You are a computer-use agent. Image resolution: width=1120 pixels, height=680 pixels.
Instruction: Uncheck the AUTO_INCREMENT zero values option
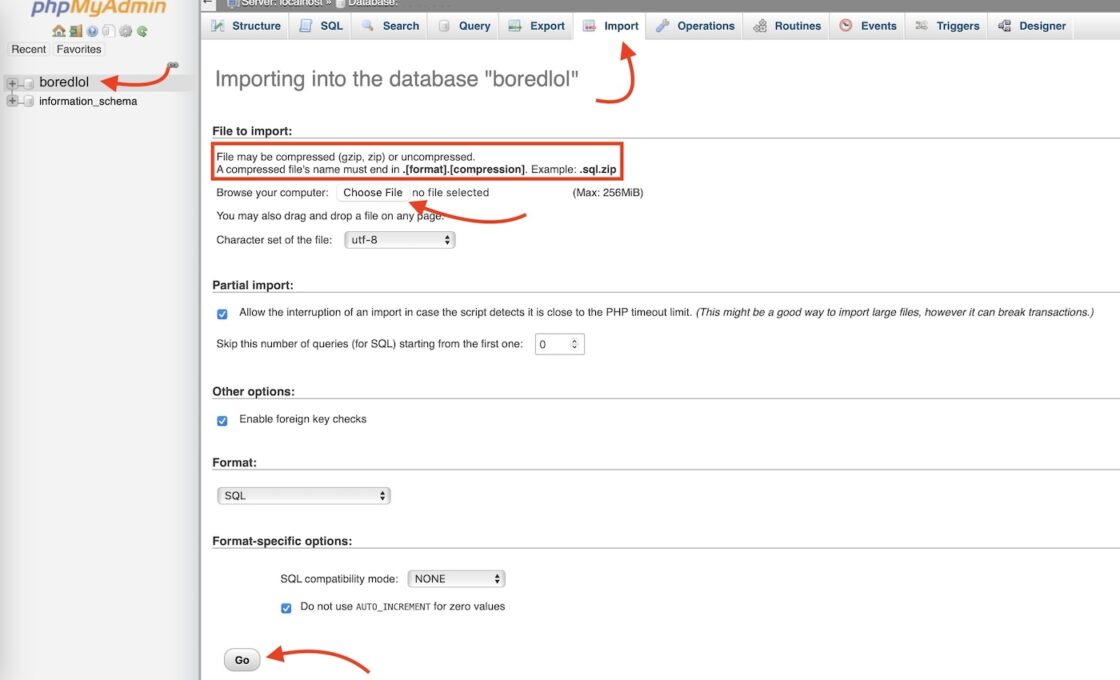tap(286, 607)
